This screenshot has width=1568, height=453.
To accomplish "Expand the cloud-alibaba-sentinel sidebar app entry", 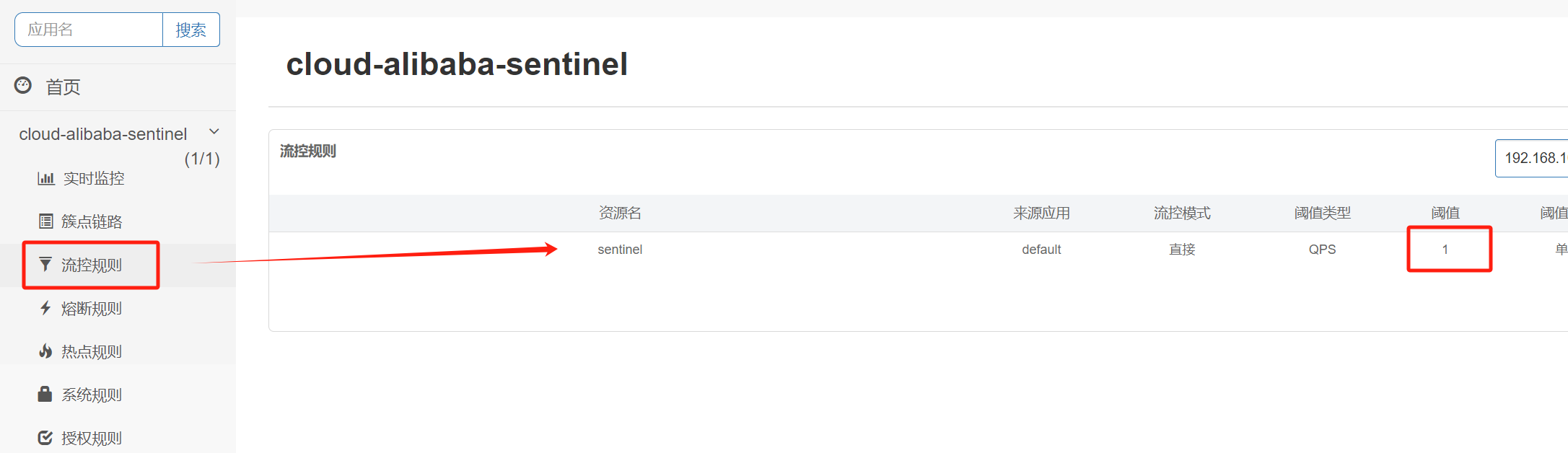I will click(103, 134).
